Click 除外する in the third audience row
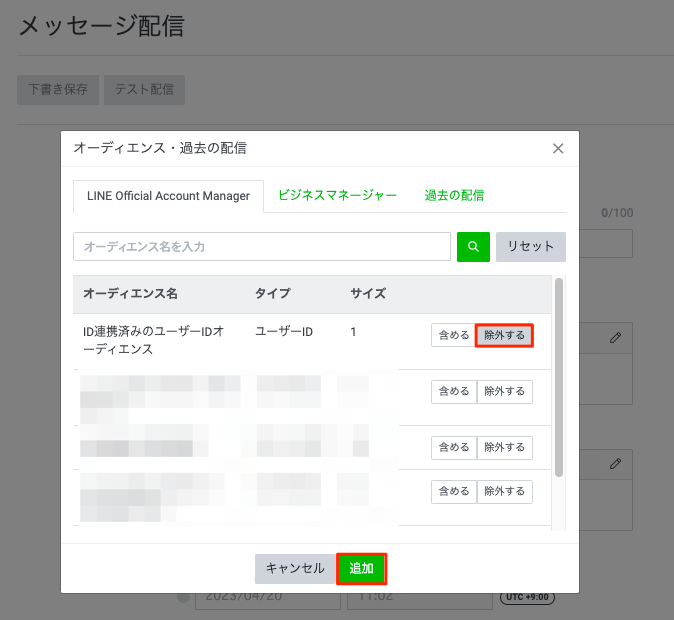 [x=505, y=448]
